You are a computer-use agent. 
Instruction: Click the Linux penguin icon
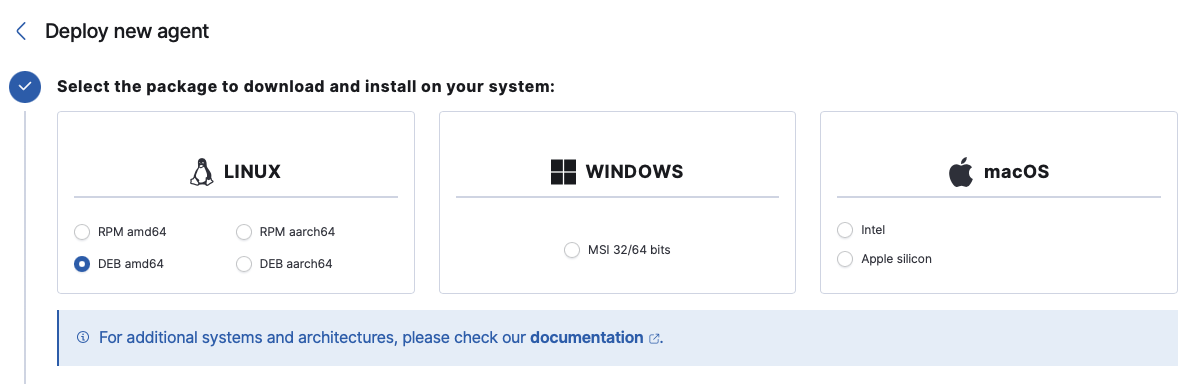pyautogui.click(x=201, y=171)
